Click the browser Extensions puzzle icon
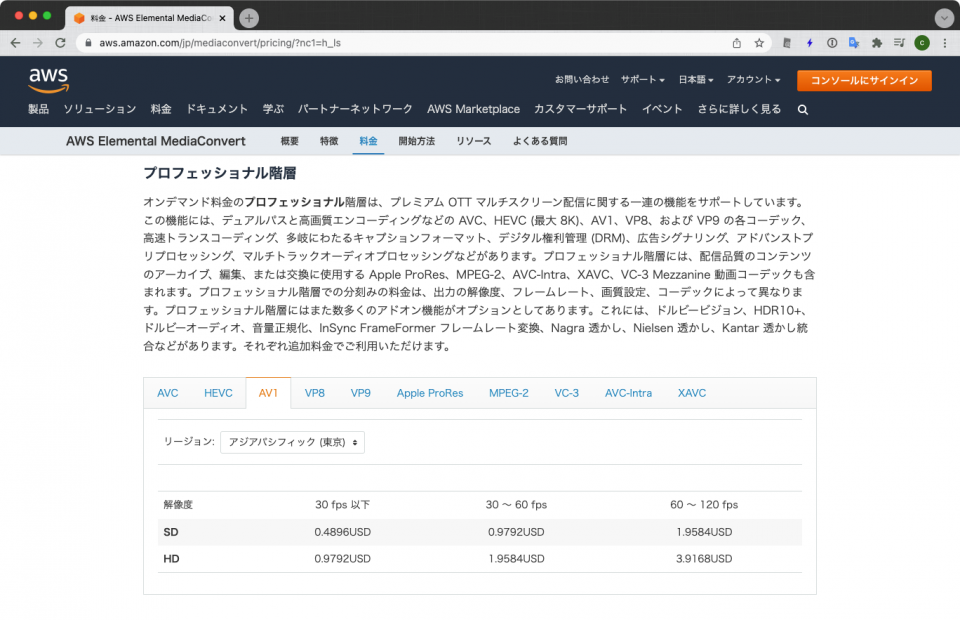The width and height of the screenshot is (960, 620). pyautogui.click(x=876, y=44)
